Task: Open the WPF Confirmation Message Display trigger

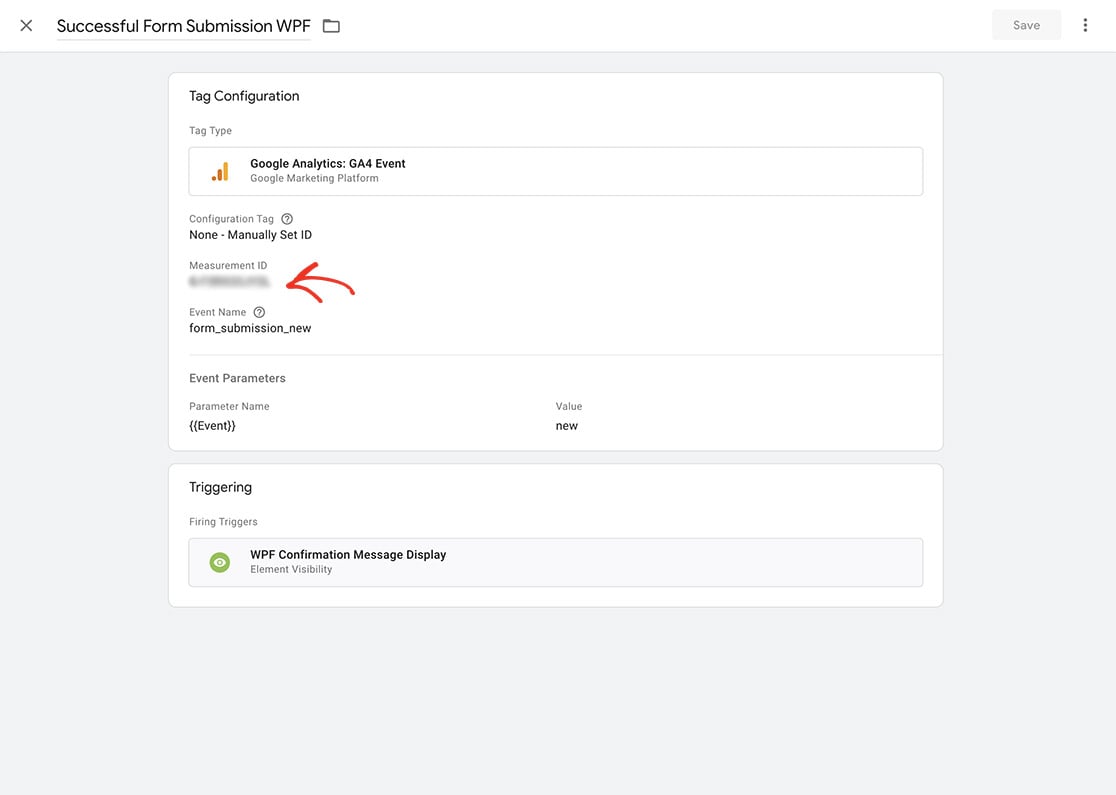Action: pyautogui.click(x=556, y=562)
